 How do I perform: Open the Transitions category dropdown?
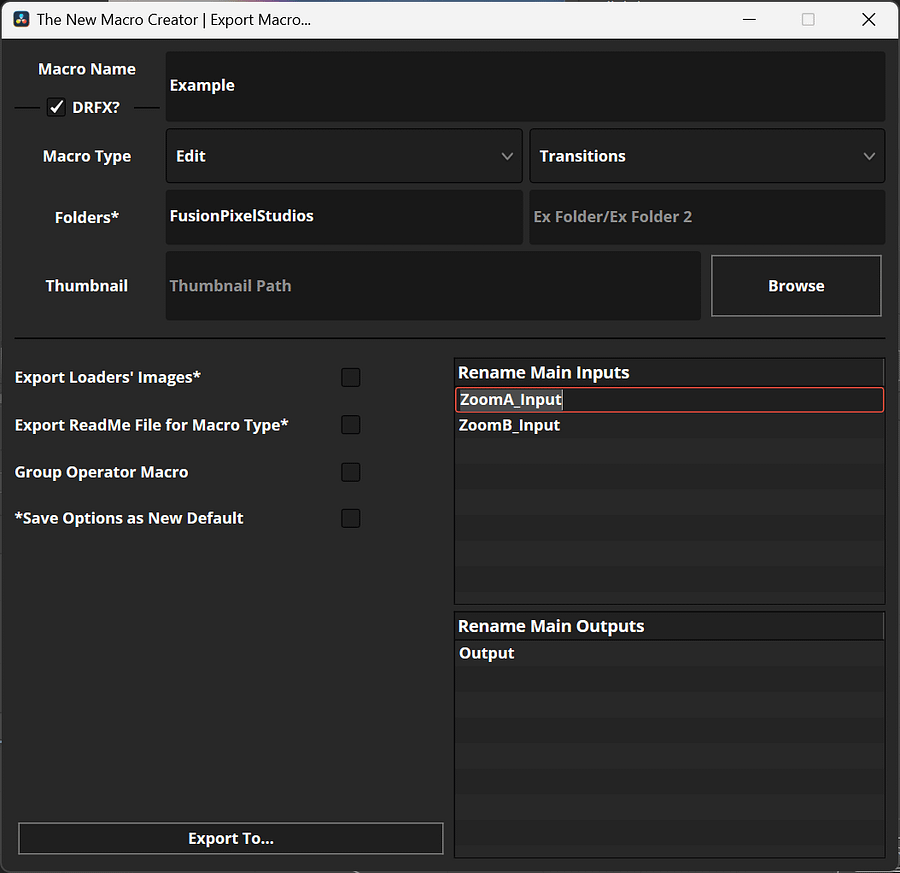tap(707, 156)
